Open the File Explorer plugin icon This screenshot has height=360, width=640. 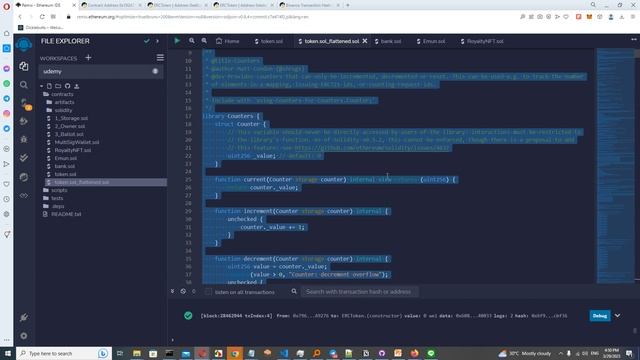click(x=24, y=66)
